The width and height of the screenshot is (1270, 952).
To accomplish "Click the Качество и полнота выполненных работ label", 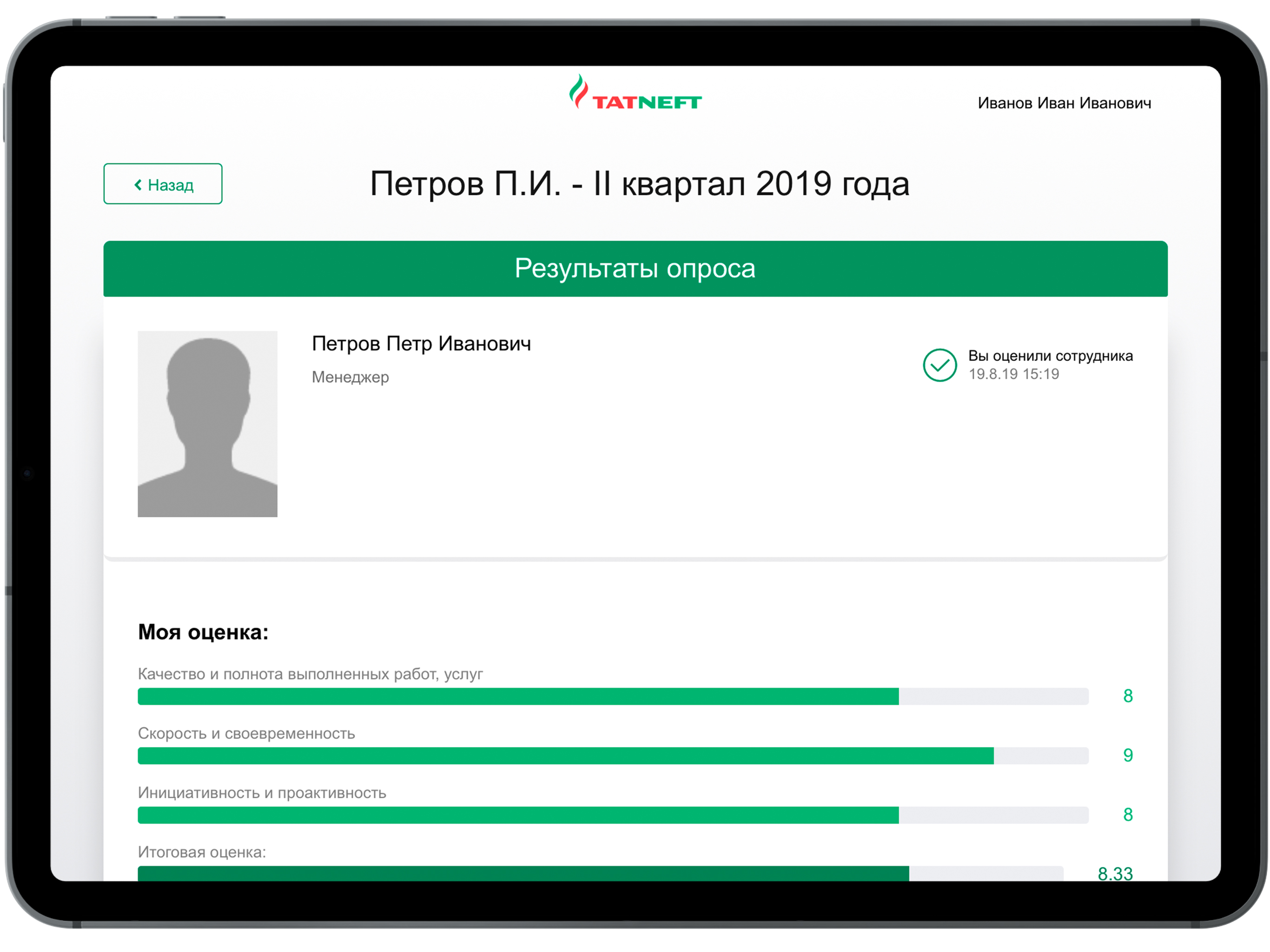I will coord(310,674).
